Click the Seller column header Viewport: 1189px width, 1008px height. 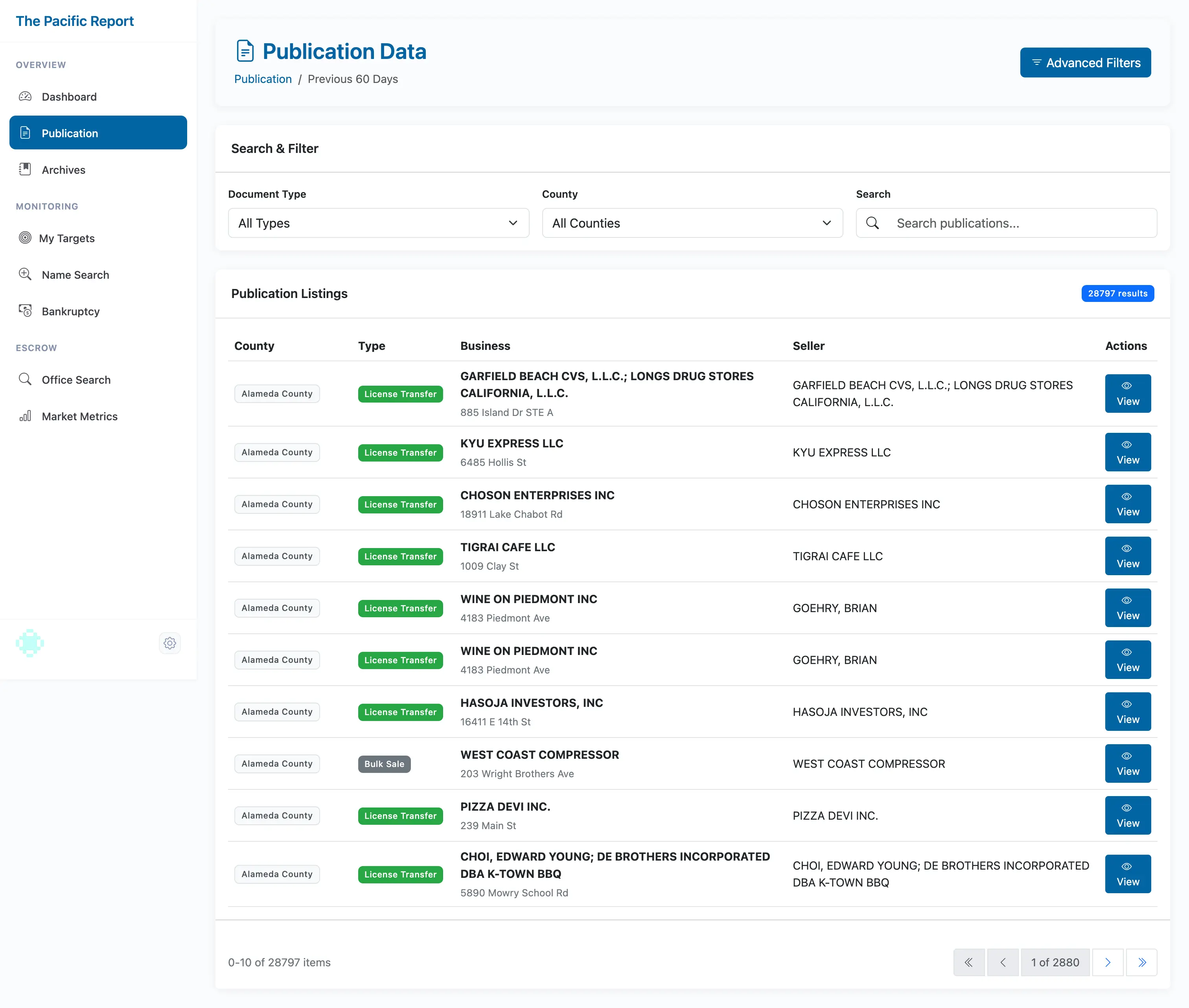coord(808,346)
